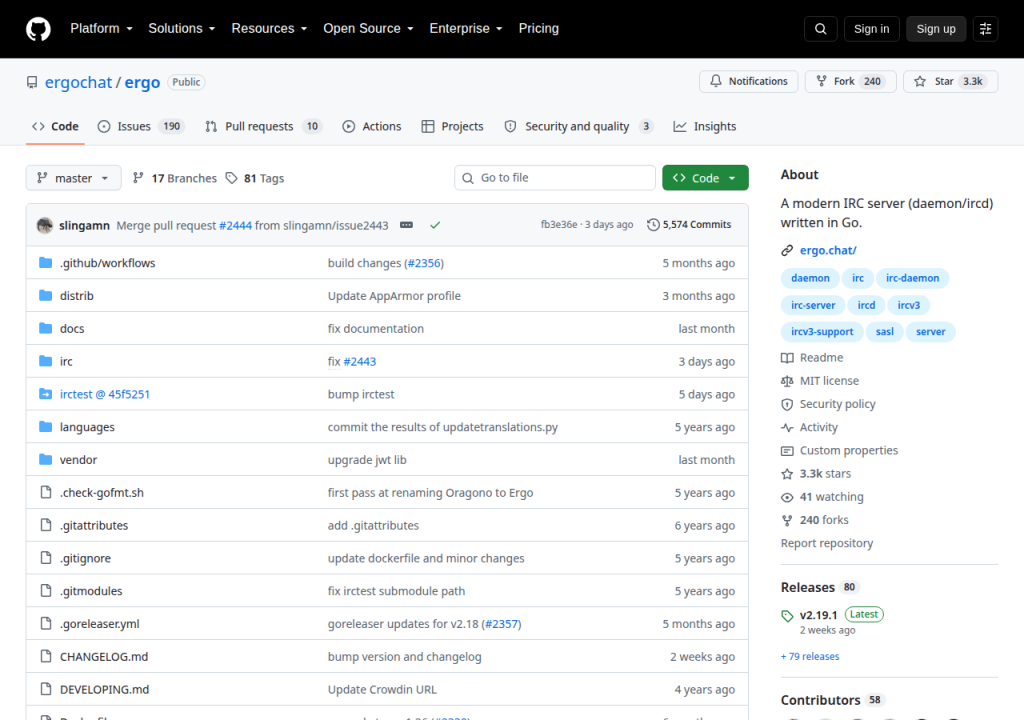Open the 5,574 Commits history
The height and width of the screenshot is (720, 1024).
click(689, 224)
